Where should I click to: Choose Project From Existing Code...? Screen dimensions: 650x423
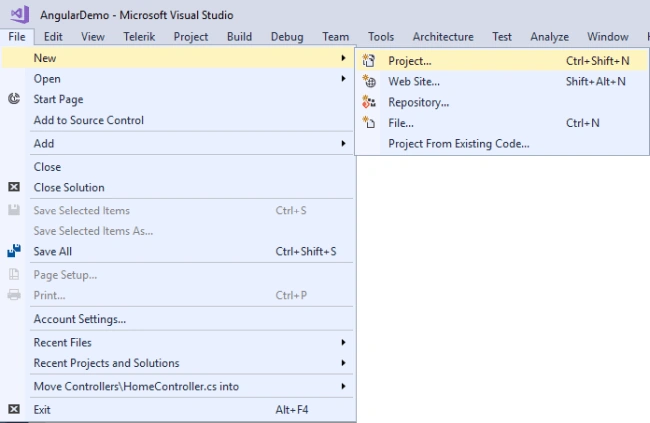[502, 143]
